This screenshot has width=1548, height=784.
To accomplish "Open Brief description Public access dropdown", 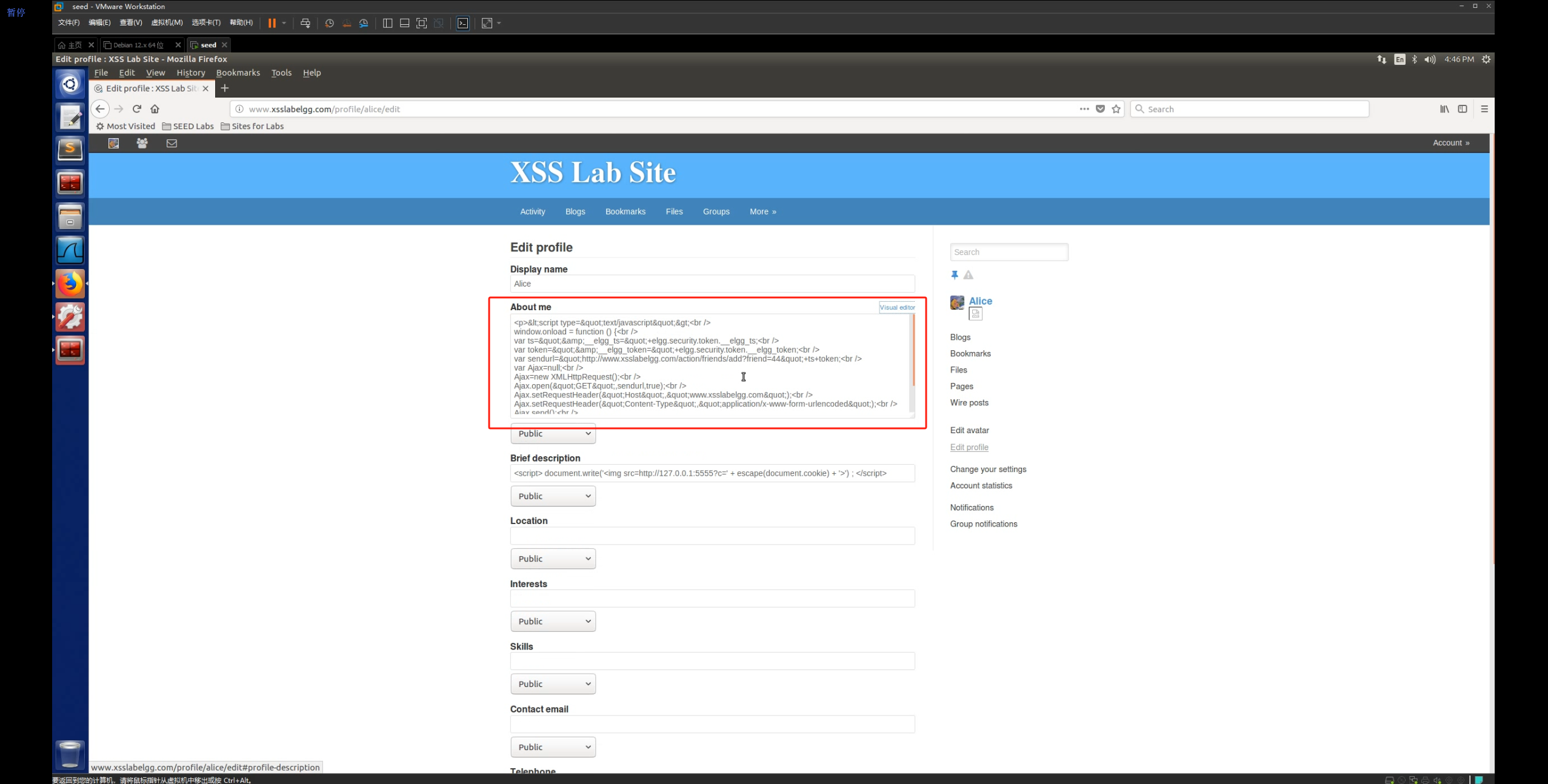I will pyautogui.click(x=553, y=496).
